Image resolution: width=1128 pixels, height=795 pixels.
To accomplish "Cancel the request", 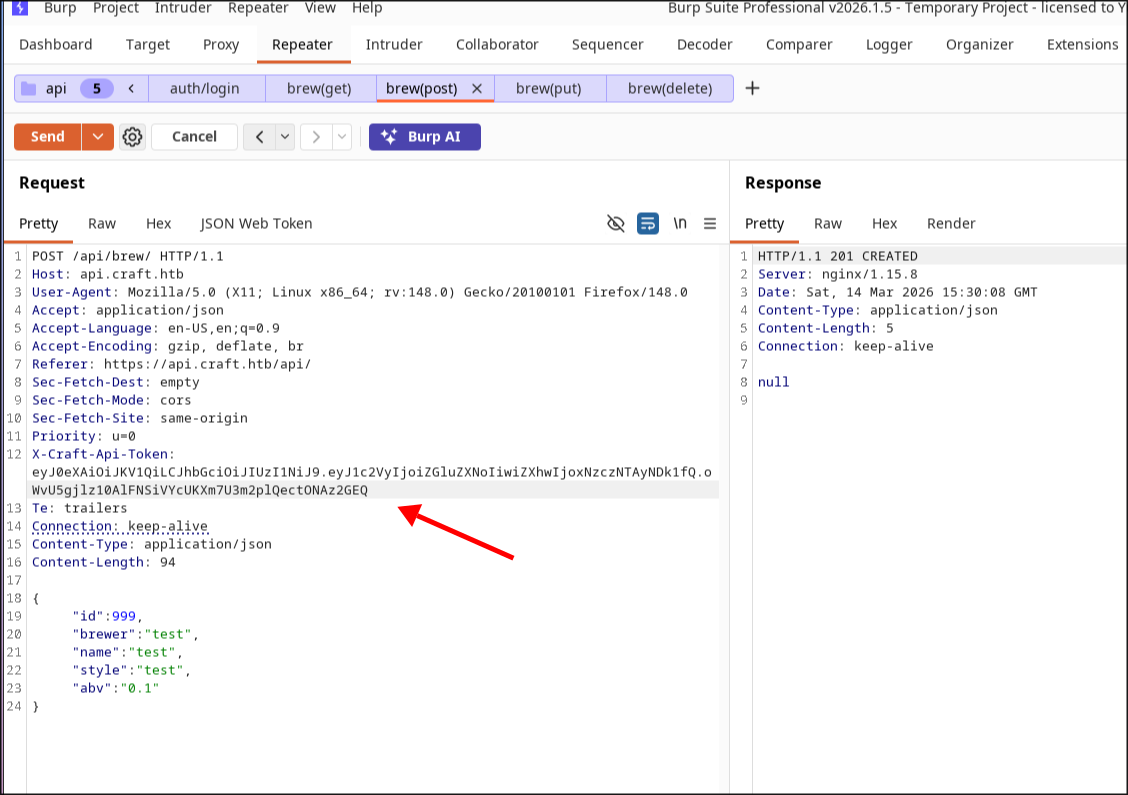I will click(x=194, y=137).
